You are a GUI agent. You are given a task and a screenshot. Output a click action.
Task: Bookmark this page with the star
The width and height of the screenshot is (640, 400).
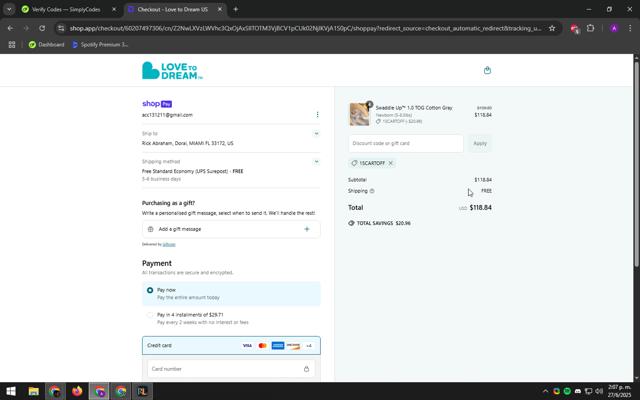coord(552,28)
